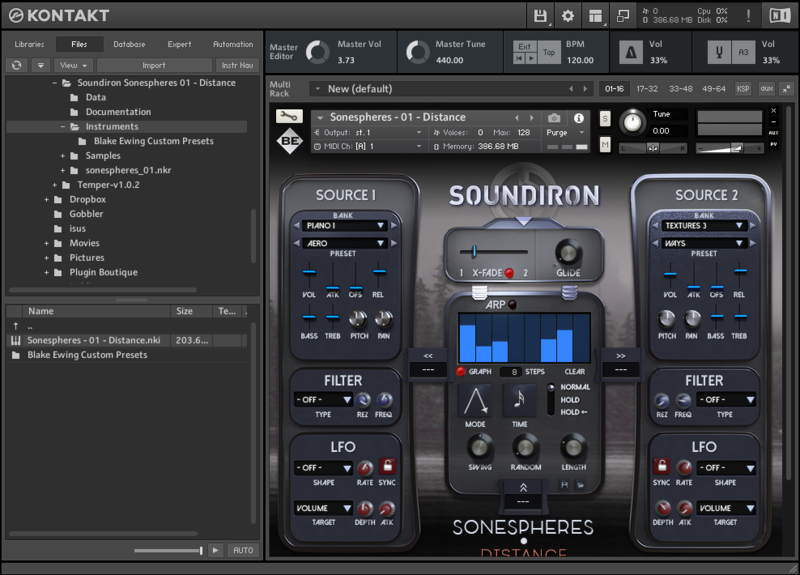Open the instrument info icon
The image size is (800, 575).
tap(578, 118)
